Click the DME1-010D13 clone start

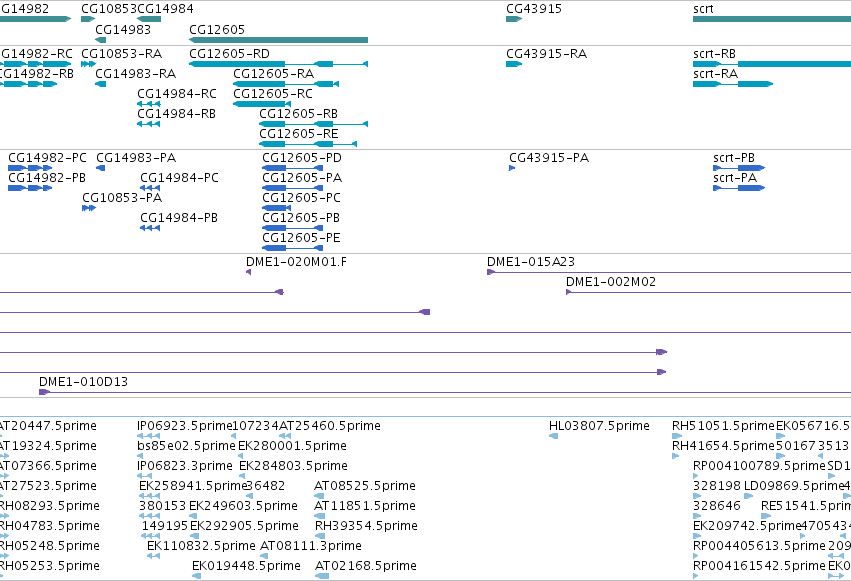pyautogui.click(x=45, y=392)
